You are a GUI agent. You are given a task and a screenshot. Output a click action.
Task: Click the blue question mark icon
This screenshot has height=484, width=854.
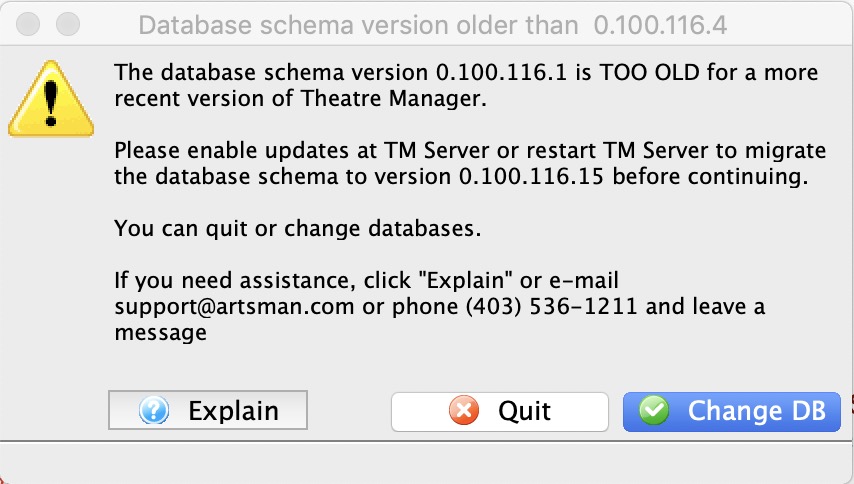pos(154,410)
